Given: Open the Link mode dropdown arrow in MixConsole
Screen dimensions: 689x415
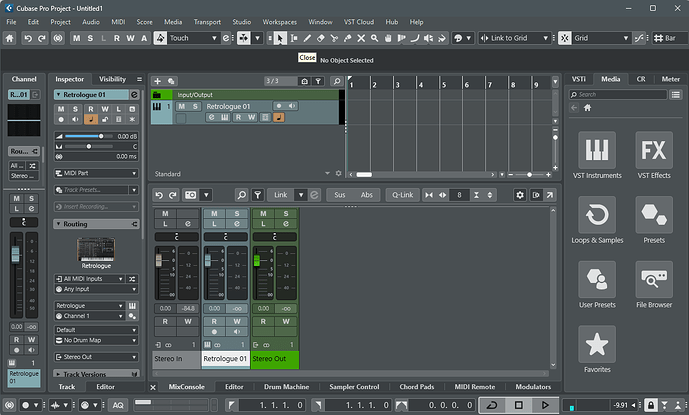Looking at the screenshot, I should pos(301,195).
